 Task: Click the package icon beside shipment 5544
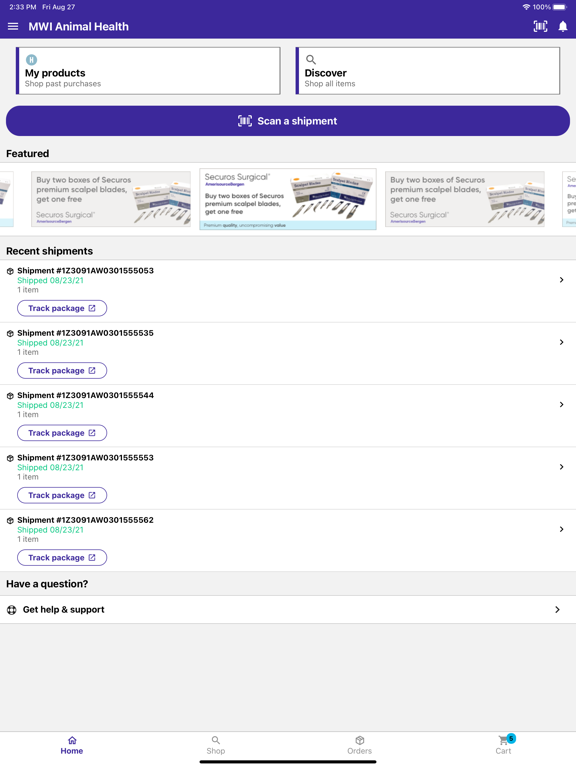[10, 396]
